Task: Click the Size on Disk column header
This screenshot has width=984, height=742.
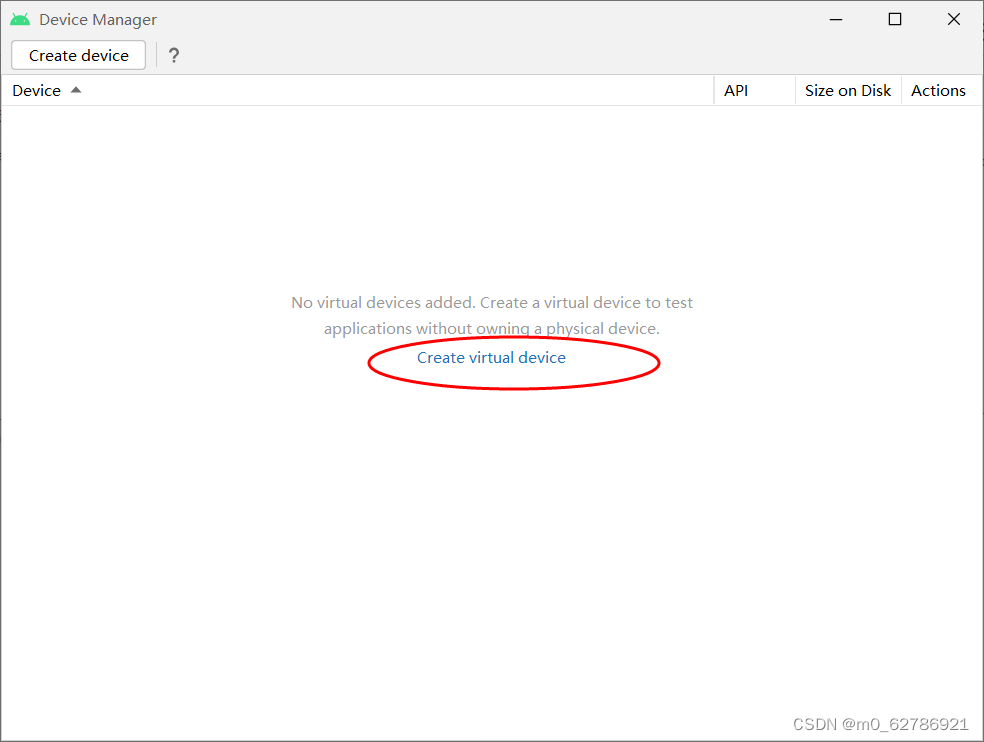Action: (847, 90)
